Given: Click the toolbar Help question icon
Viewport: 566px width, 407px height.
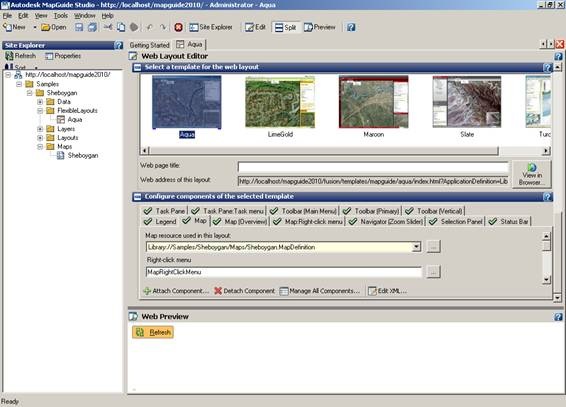Looking at the screenshot, I should [x=351, y=27].
